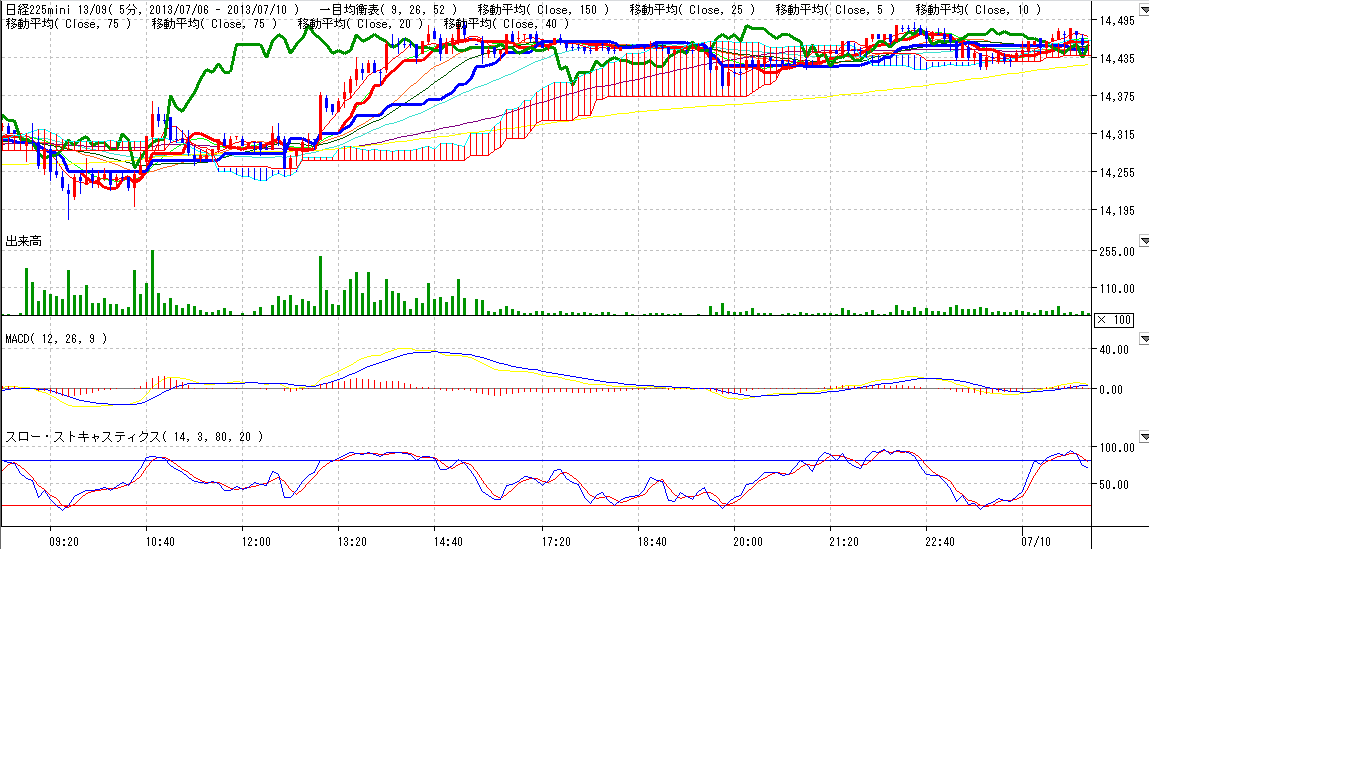Open the price chart panel dropdown arrow
The image size is (1366, 768).
pos(1145,11)
